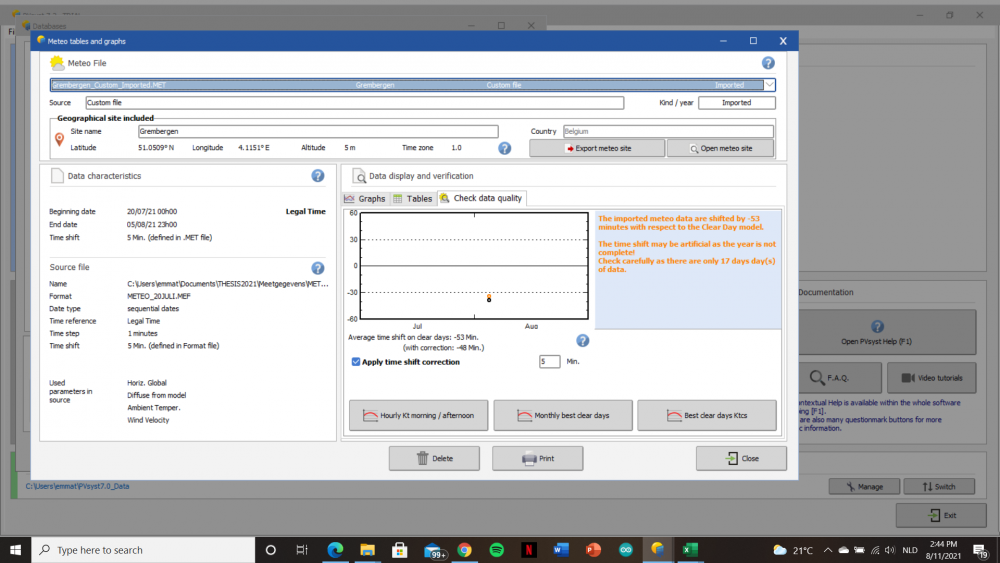
Task: Toggle Apply time shift correction checkbox
Action: [356, 362]
